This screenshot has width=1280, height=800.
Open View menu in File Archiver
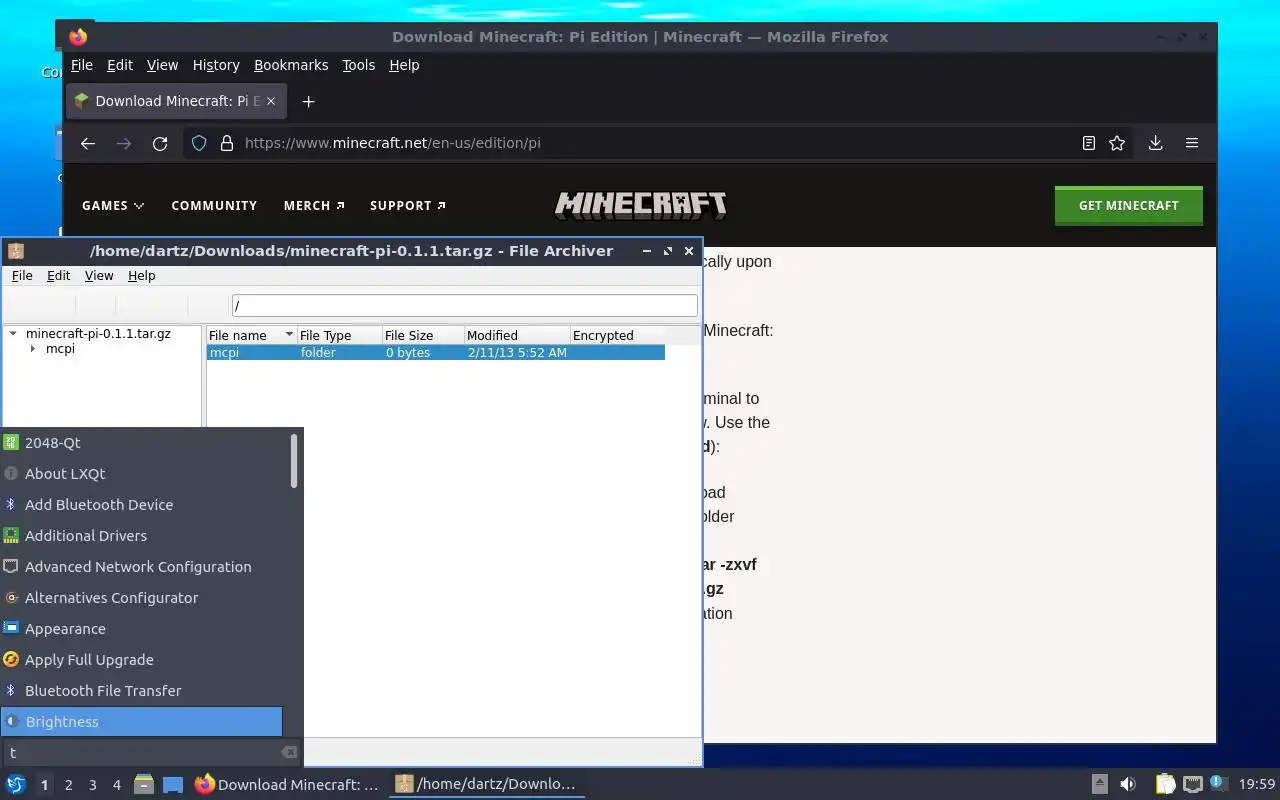pyautogui.click(x=99, y=275)
